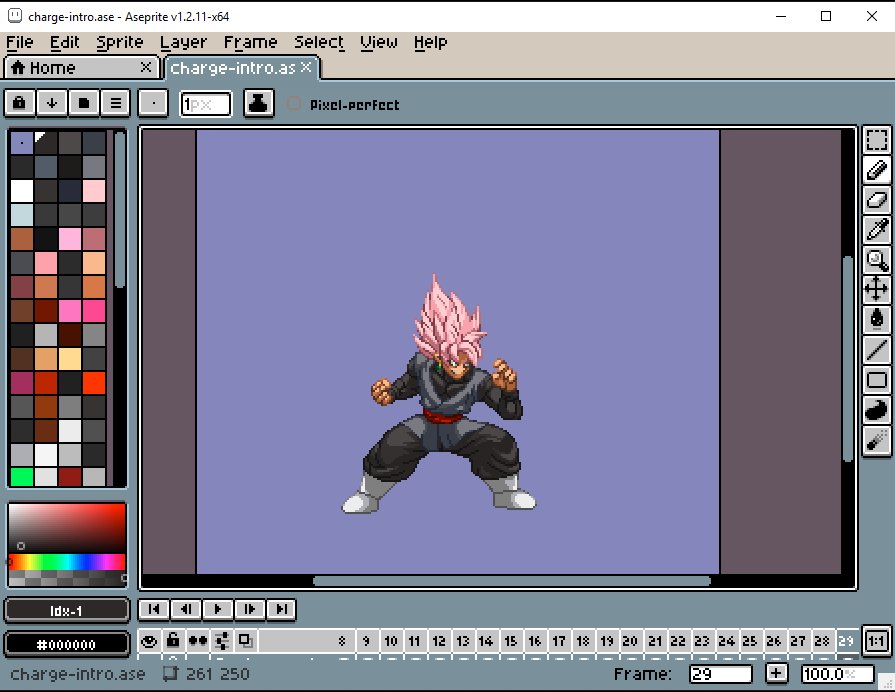Toggle the timeline layer lock icon

tap(174, 641)
